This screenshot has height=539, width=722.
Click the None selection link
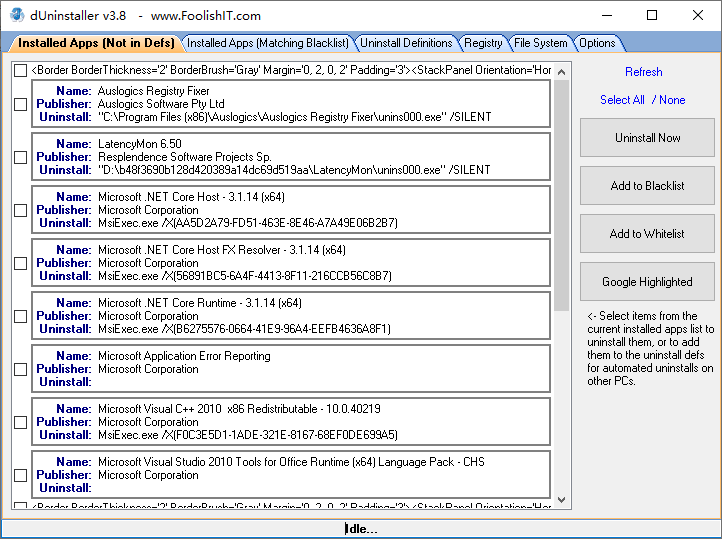click(672, 100)
